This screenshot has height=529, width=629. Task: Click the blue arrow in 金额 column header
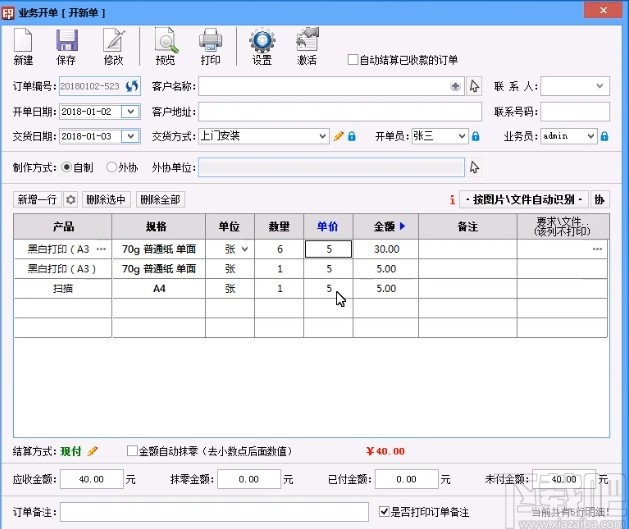402,226
